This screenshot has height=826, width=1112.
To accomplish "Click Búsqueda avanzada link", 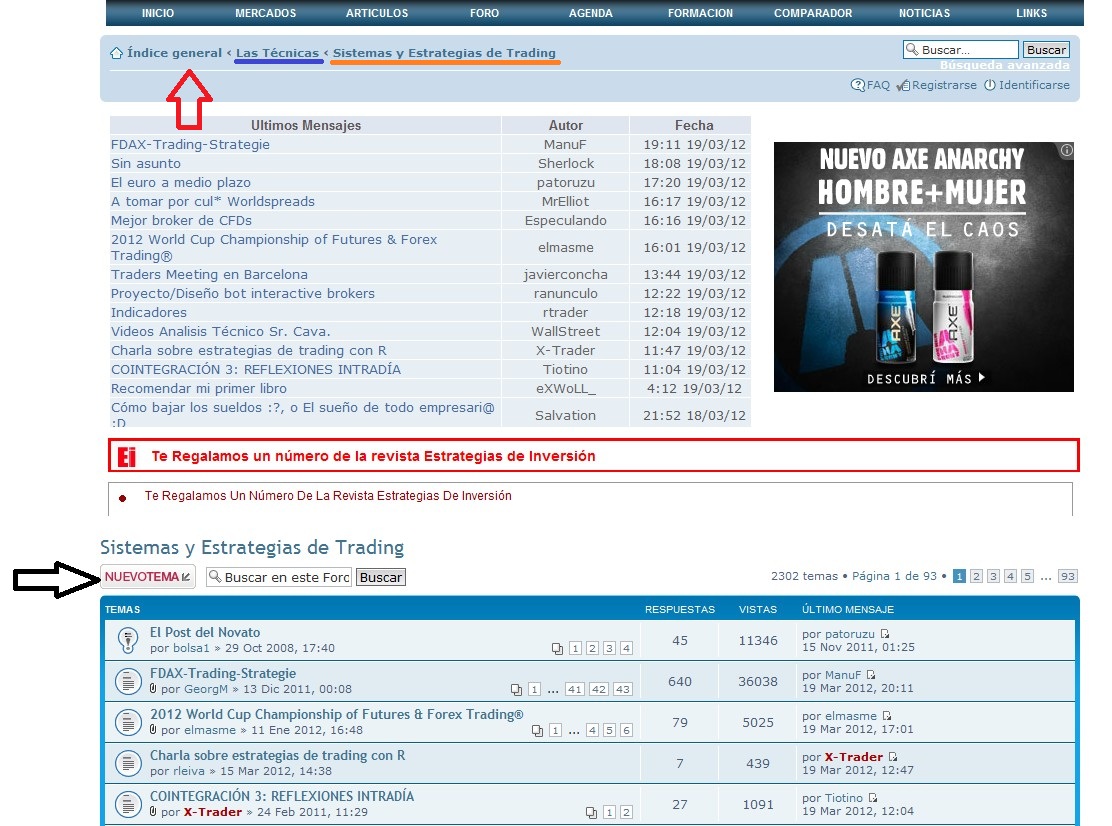I will pos(1004,65).
